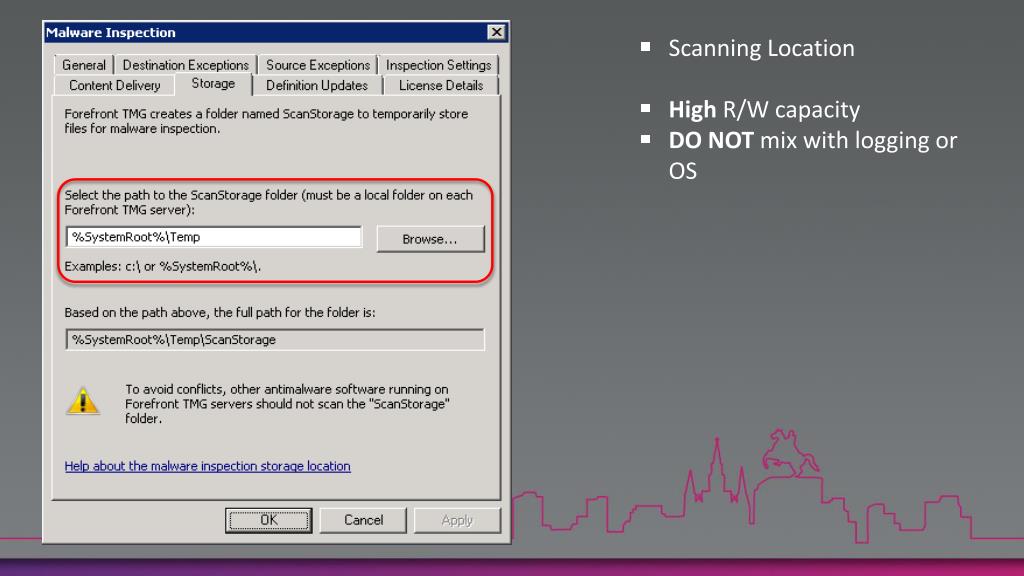Click the Browse... button
Viewport: 1024px width, 576px height.
430,239
